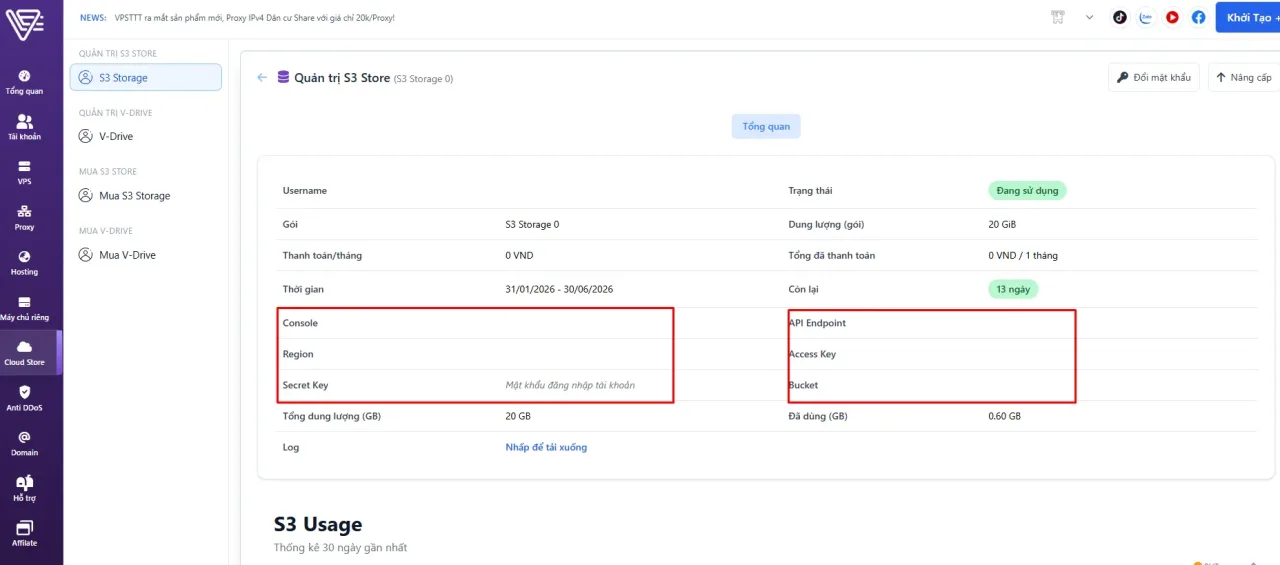Click the Đổi mật khẩu button
The height and width of the screenshot is (565, 1280).
(x=1153, y=77)
